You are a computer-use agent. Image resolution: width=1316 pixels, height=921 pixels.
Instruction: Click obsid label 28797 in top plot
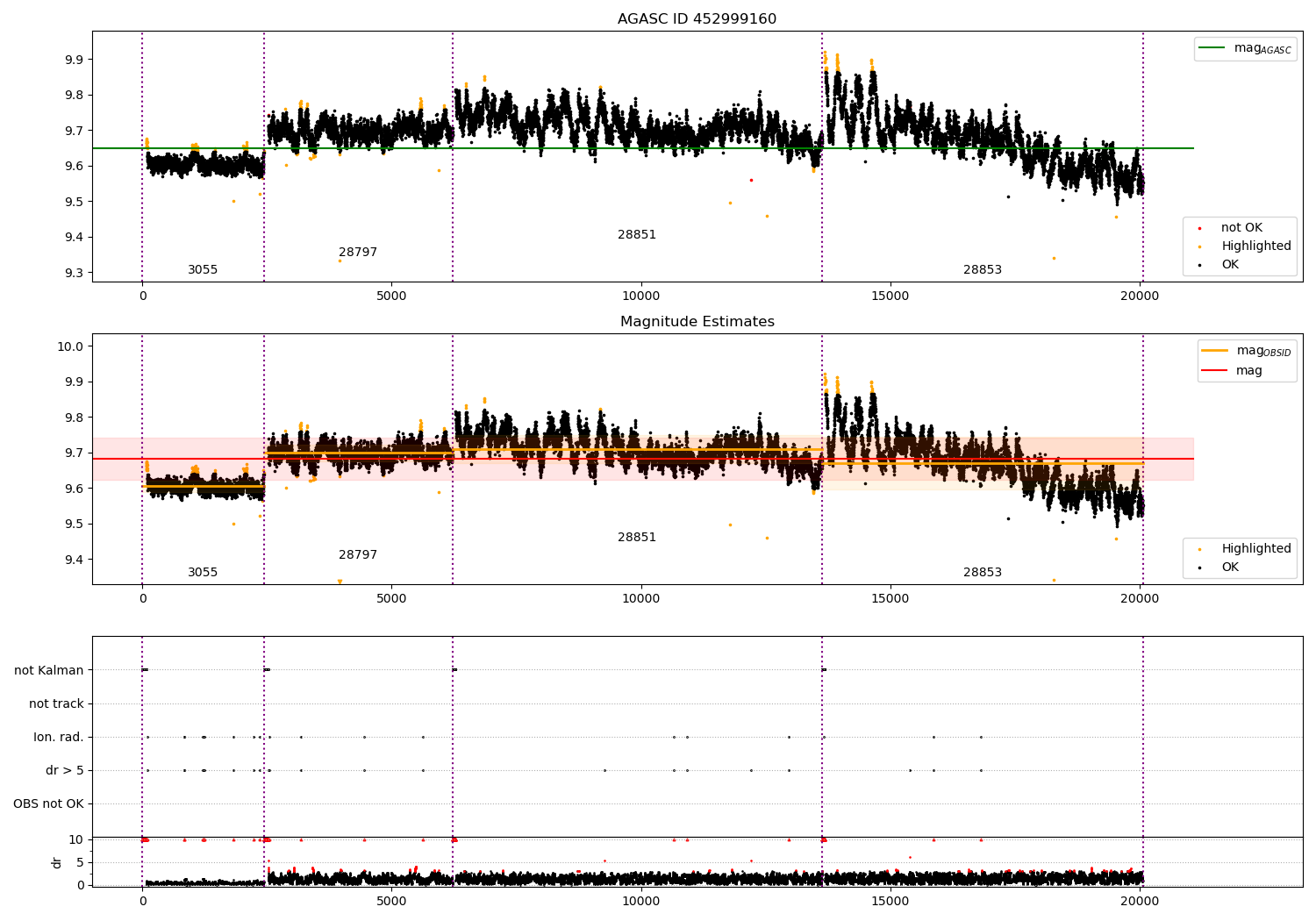[358, 253]
